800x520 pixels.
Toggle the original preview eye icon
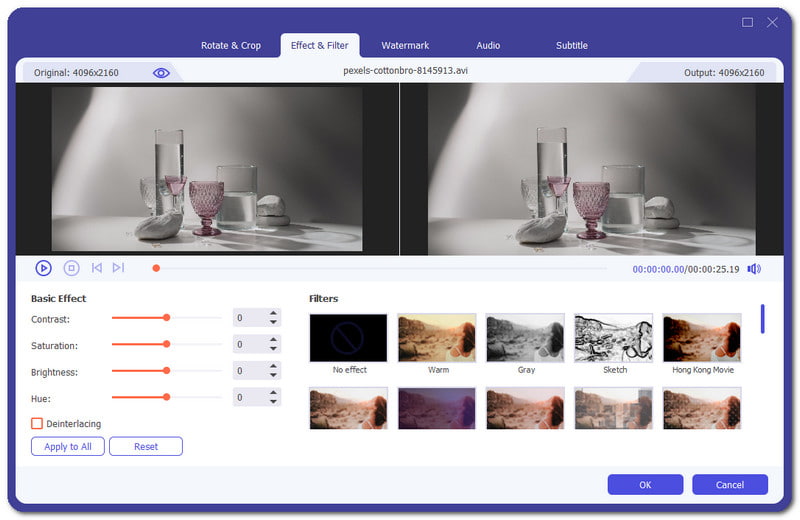161,73
